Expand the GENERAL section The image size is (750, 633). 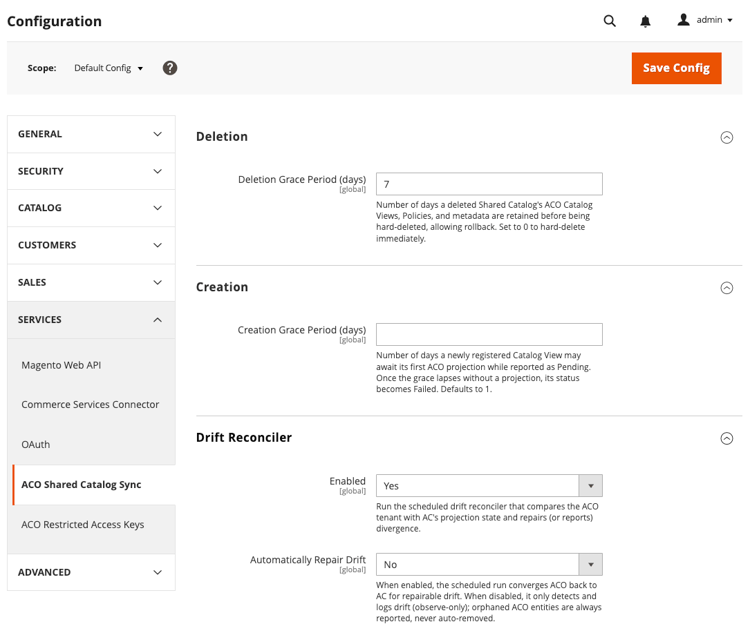(x=91, y=134)
